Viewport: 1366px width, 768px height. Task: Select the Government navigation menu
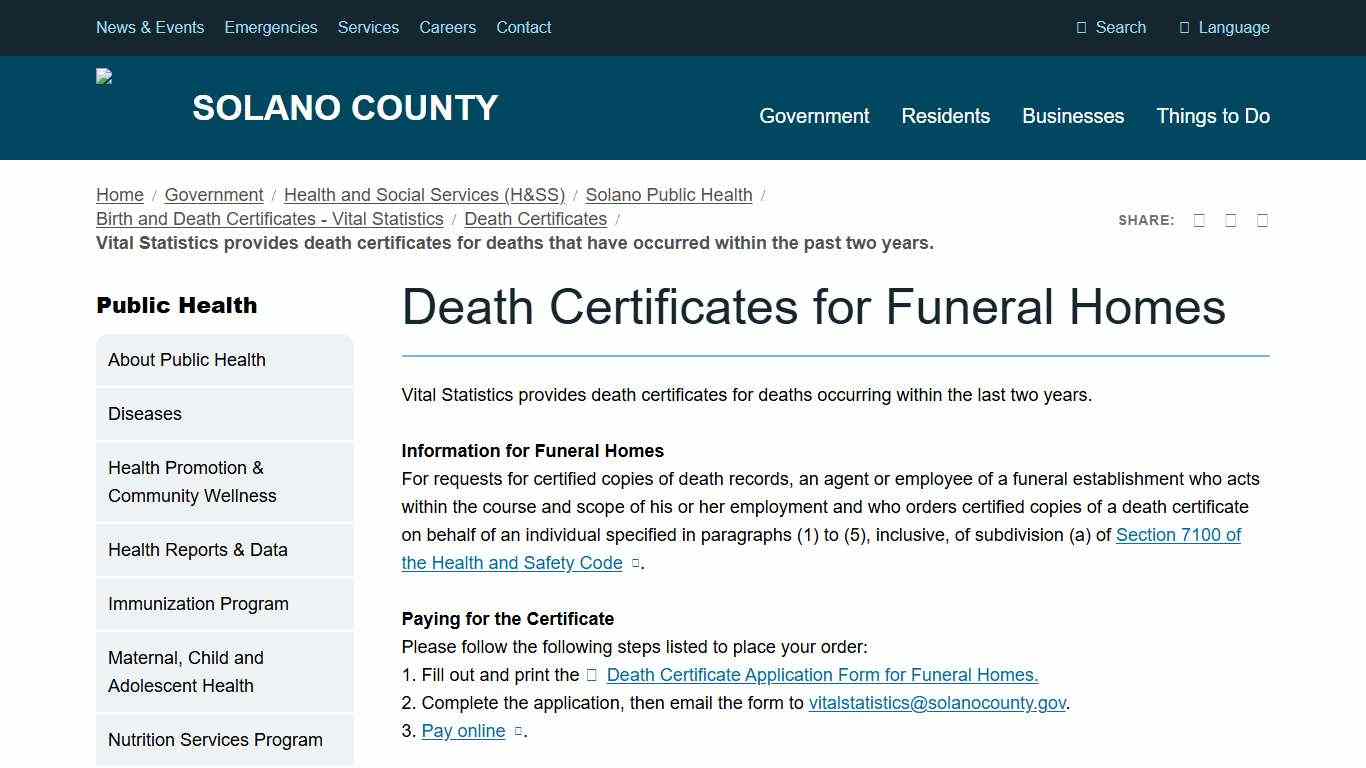pyautogui.click(x=814, y=116)
